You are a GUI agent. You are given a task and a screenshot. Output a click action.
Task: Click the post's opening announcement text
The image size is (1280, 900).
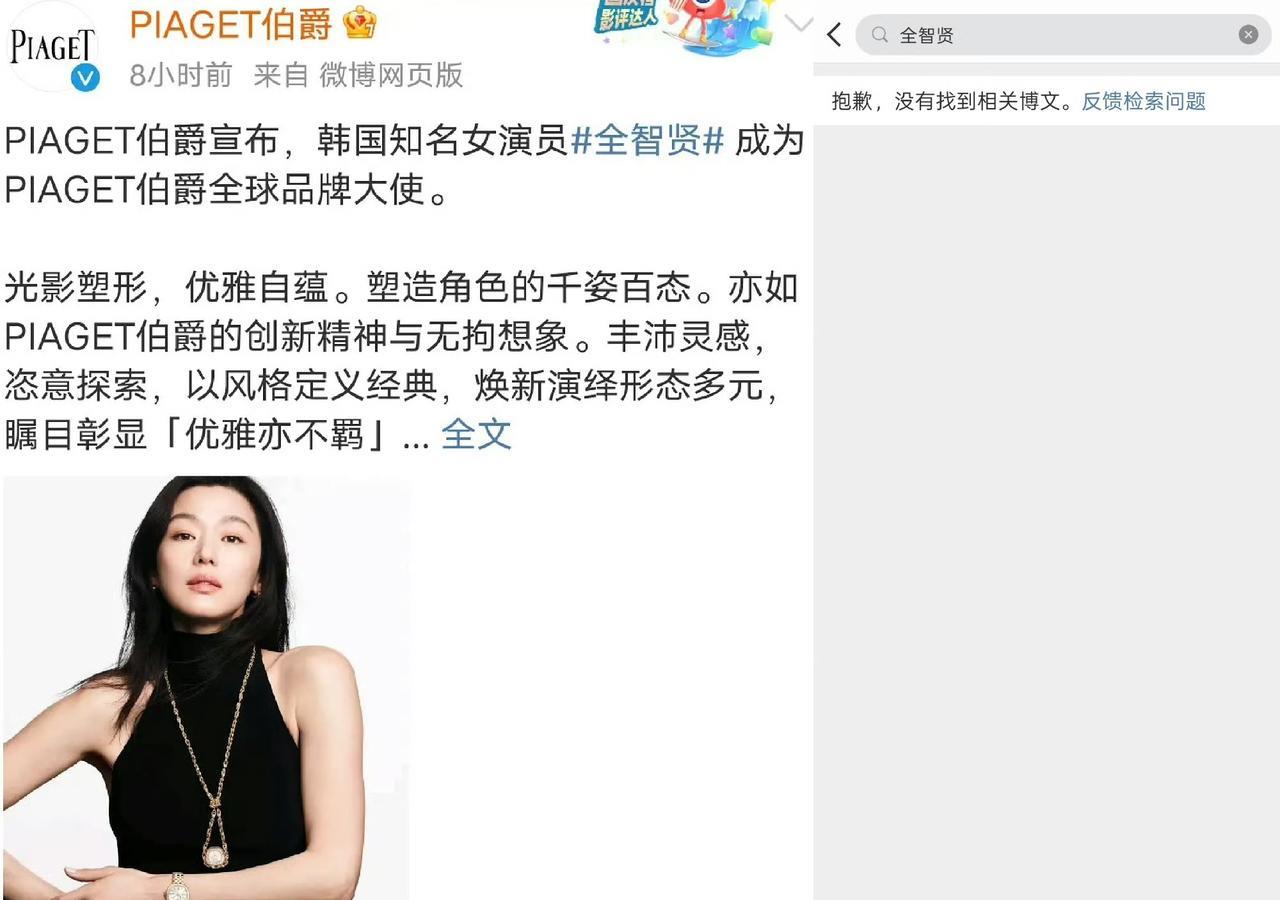(x=404, y=165)
